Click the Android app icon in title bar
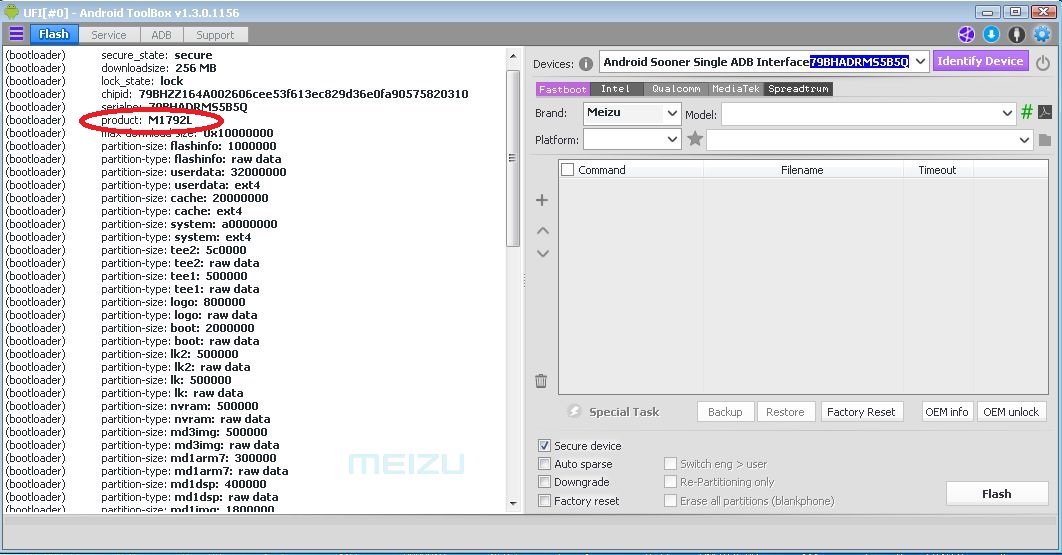This screenshot has width=1062, height=555. (x=12, y=12)
